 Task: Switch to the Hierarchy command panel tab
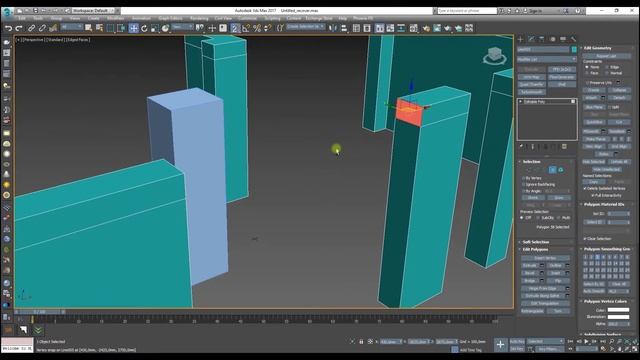click(542, 39)
